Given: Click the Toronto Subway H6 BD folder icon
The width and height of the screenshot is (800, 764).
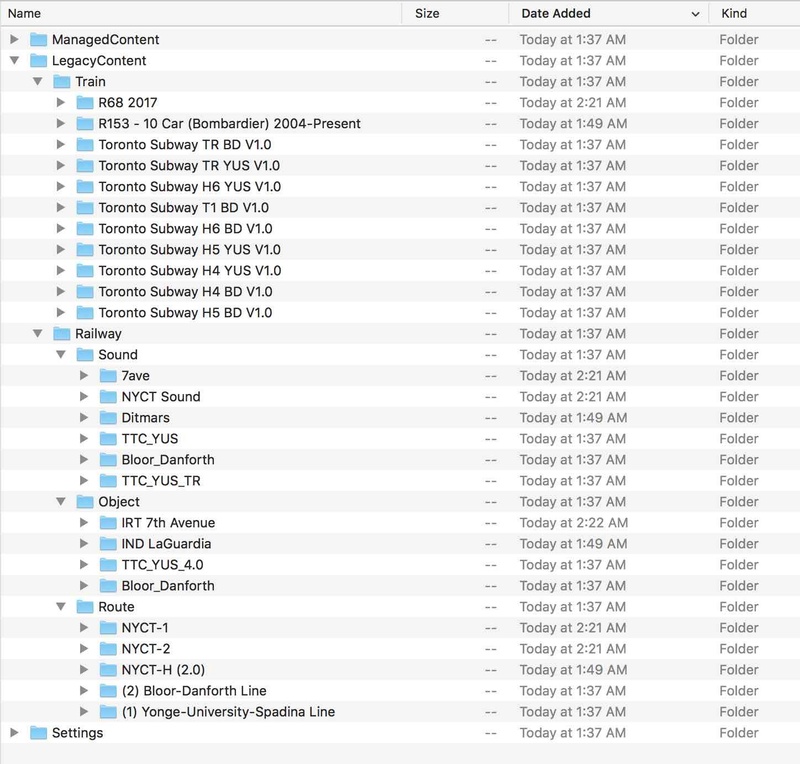Looking at the screenshot, I should point(85,228).
